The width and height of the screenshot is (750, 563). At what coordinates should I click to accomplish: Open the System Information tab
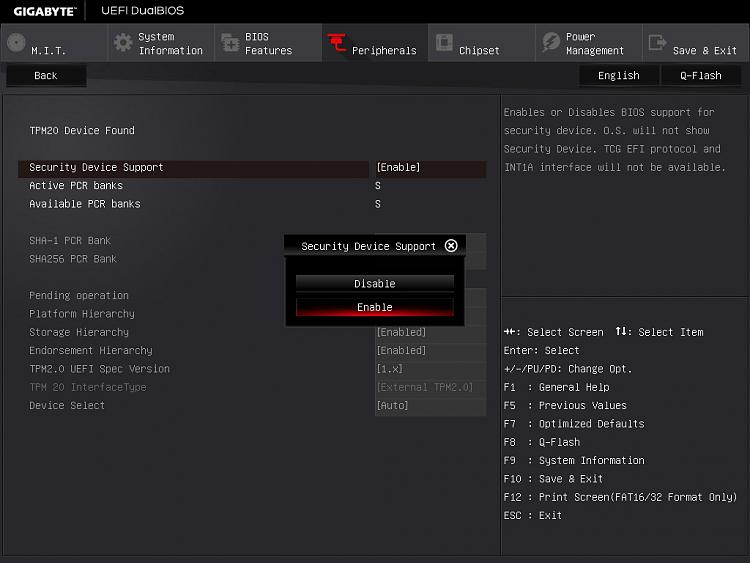click(161, 43)
